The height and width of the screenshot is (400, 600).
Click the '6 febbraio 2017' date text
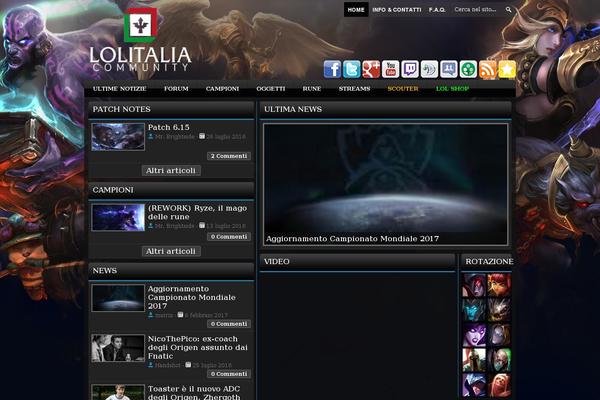coord(206,315)
